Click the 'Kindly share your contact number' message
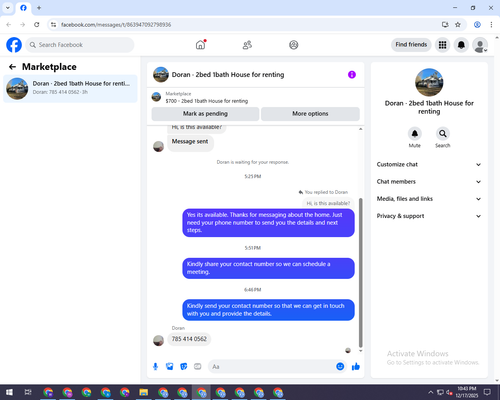500x400 pixels. (268, 268)
